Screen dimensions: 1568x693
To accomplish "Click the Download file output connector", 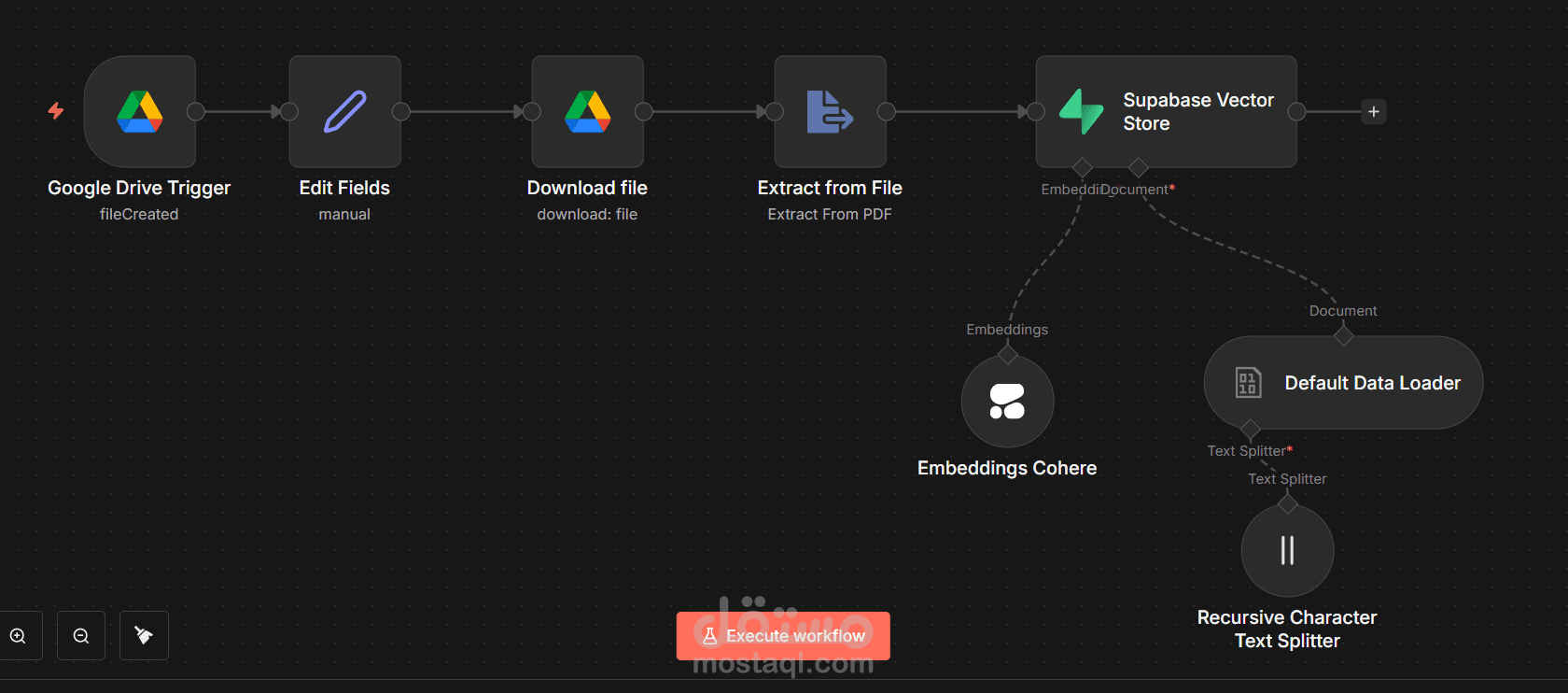I will coord(644,112).
